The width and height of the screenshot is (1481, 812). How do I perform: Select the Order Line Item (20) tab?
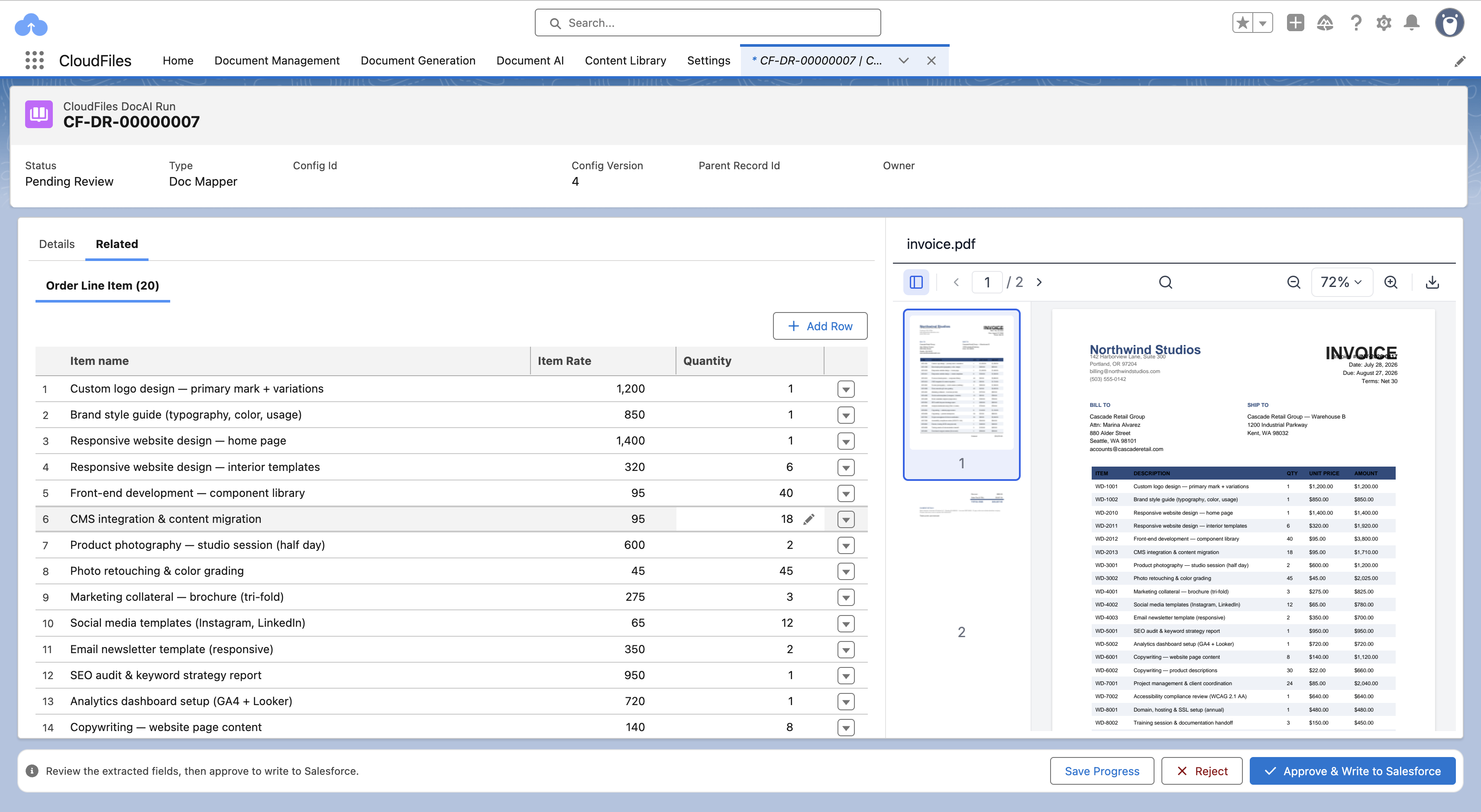pos(102,286)
